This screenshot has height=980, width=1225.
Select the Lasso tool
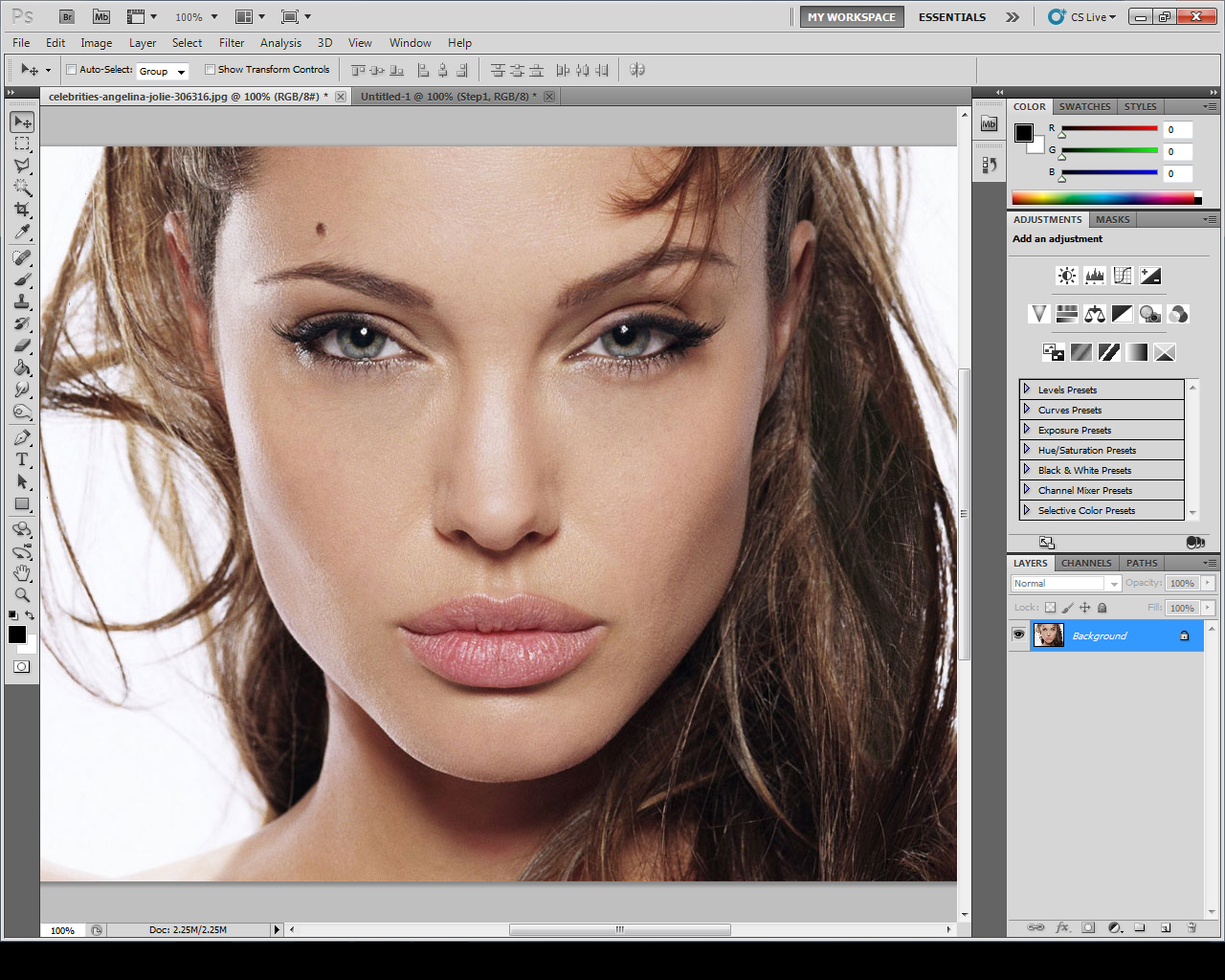(22, 166)
